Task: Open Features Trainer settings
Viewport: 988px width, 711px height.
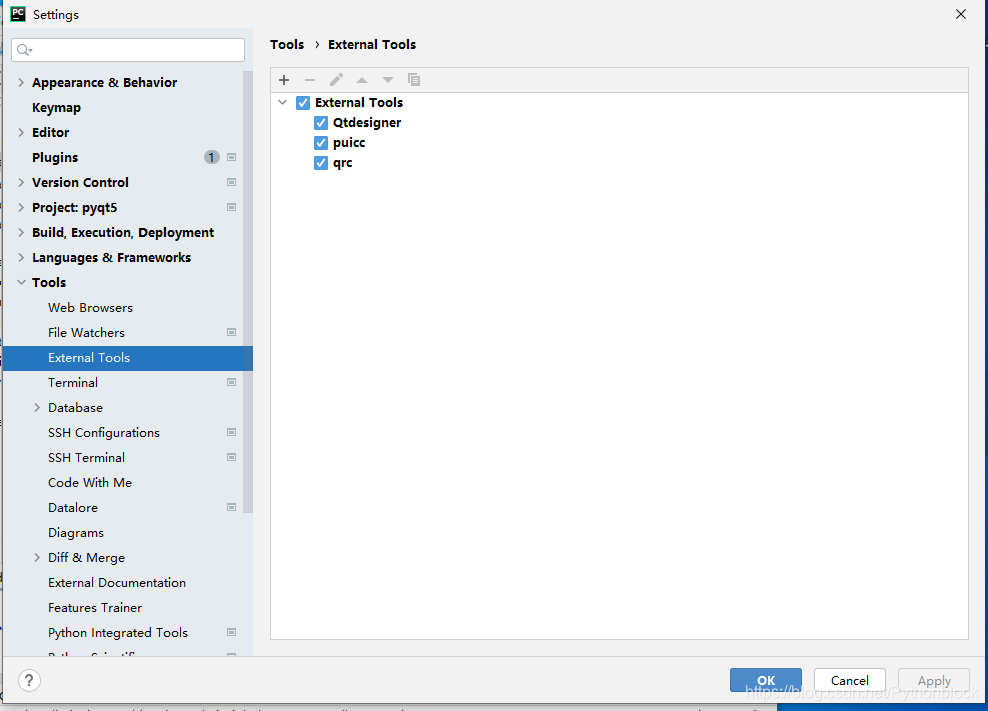Action: coord(95,608)
